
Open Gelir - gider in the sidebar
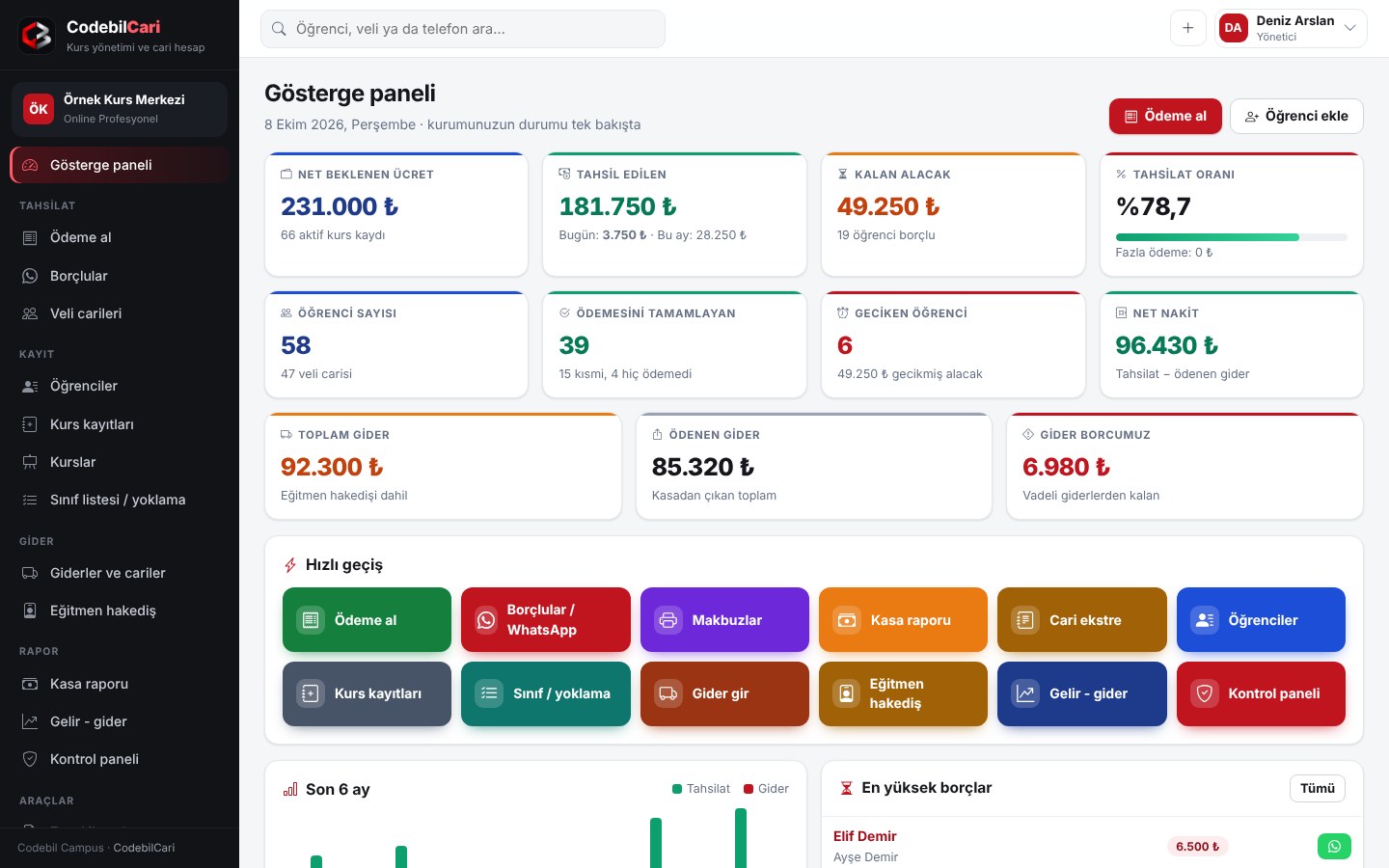120,721
